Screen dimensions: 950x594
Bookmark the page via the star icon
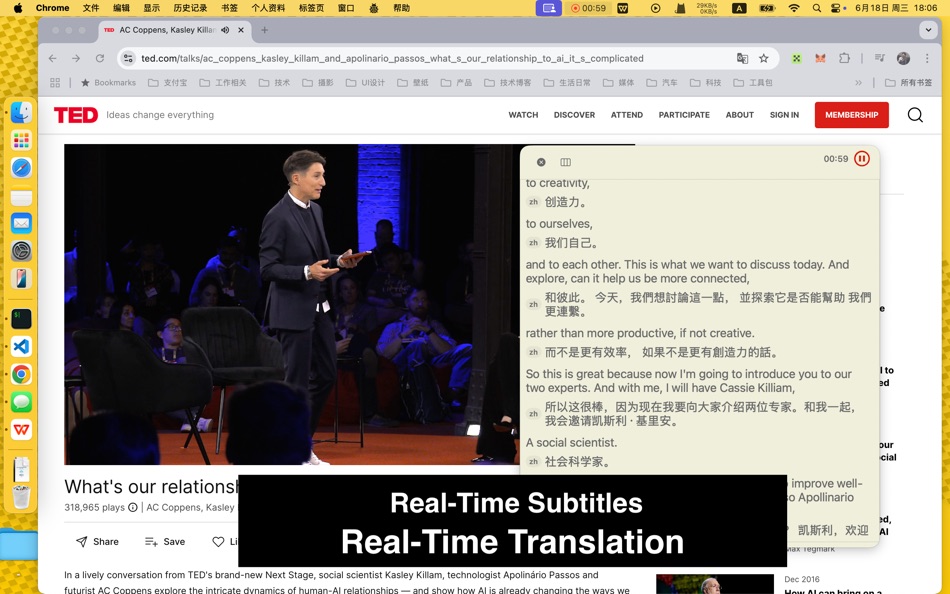coord(761,59)
